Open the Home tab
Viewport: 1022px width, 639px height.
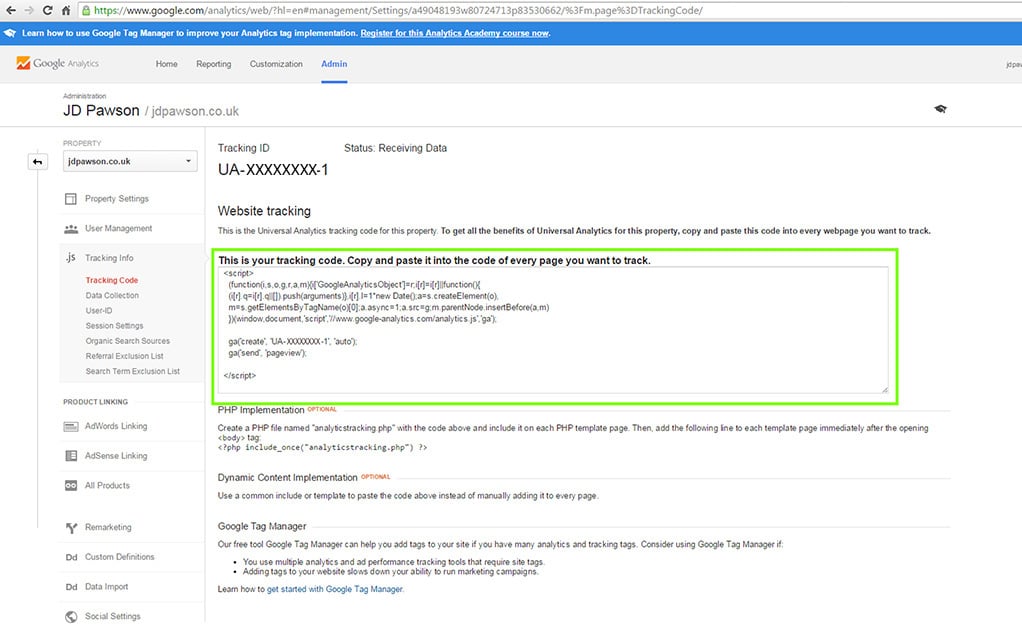tap(166, 64)
